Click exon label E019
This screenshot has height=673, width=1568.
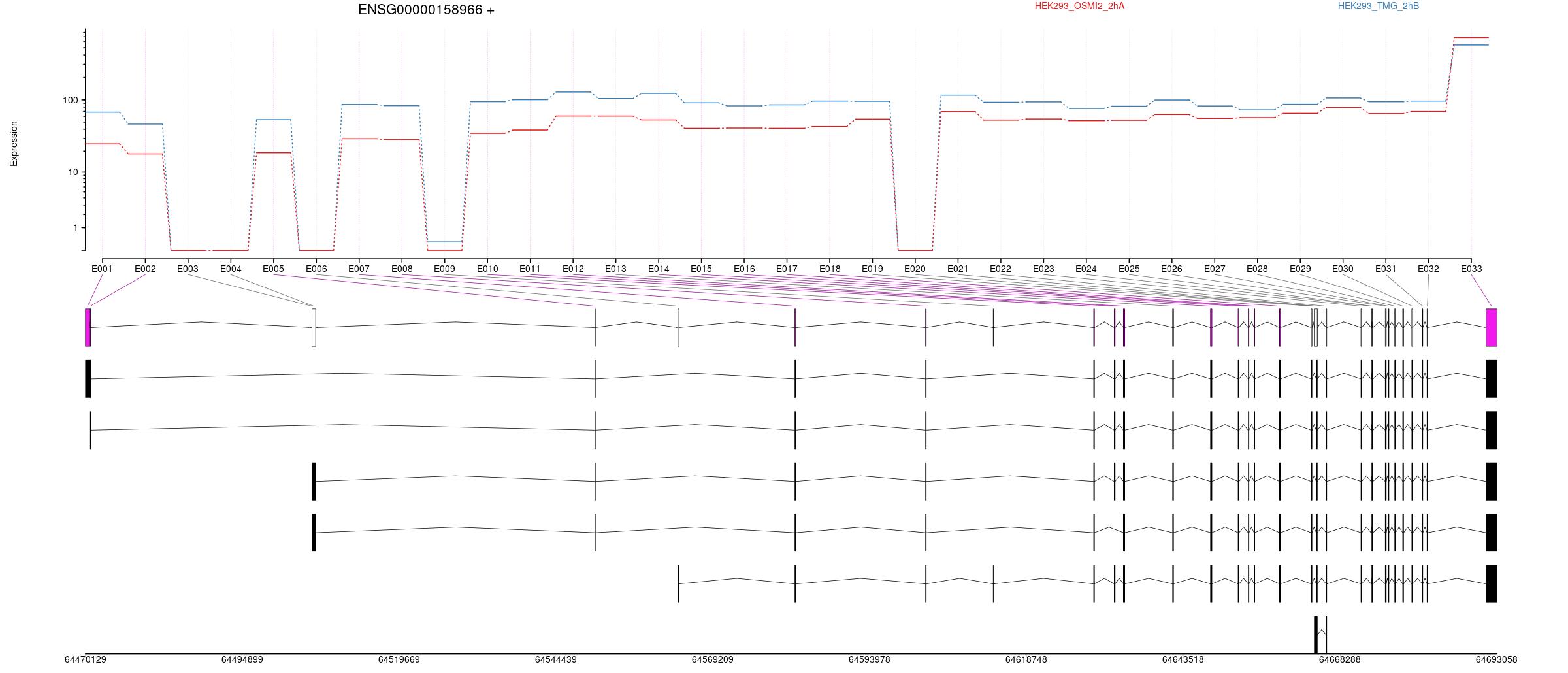872,269
